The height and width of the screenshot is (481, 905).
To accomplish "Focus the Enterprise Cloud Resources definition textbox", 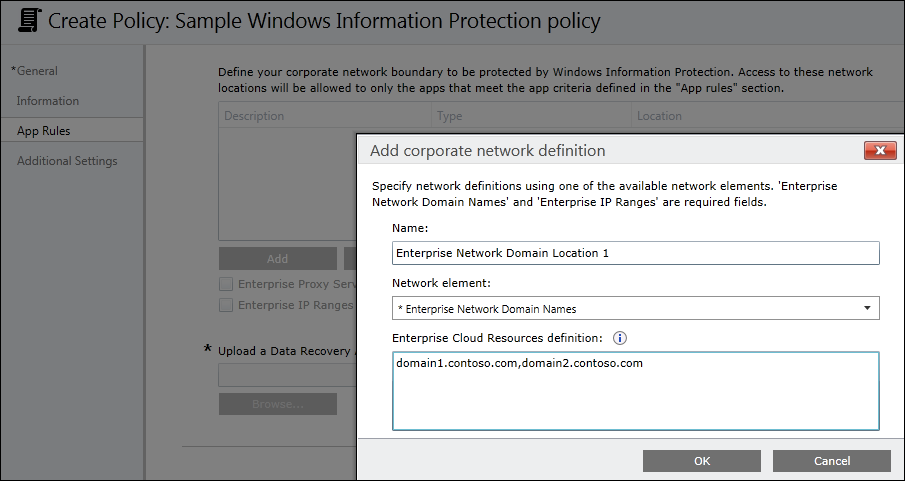I will pyautogui.click(x=635, y=391).
